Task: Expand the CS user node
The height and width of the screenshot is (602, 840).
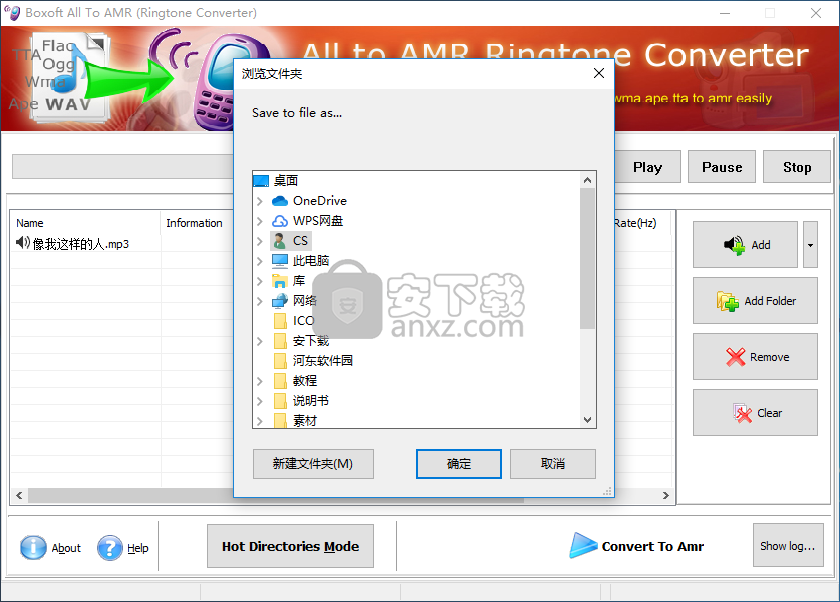Action: pyautogui.click(x=260, y=241)
